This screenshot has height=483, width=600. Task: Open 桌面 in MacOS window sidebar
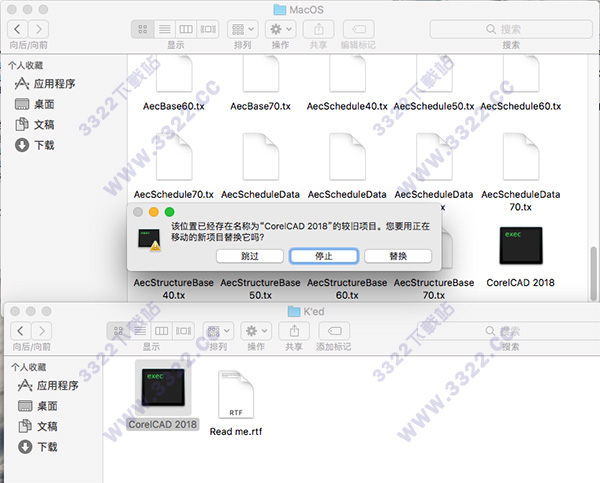click(x=34, y=104)
